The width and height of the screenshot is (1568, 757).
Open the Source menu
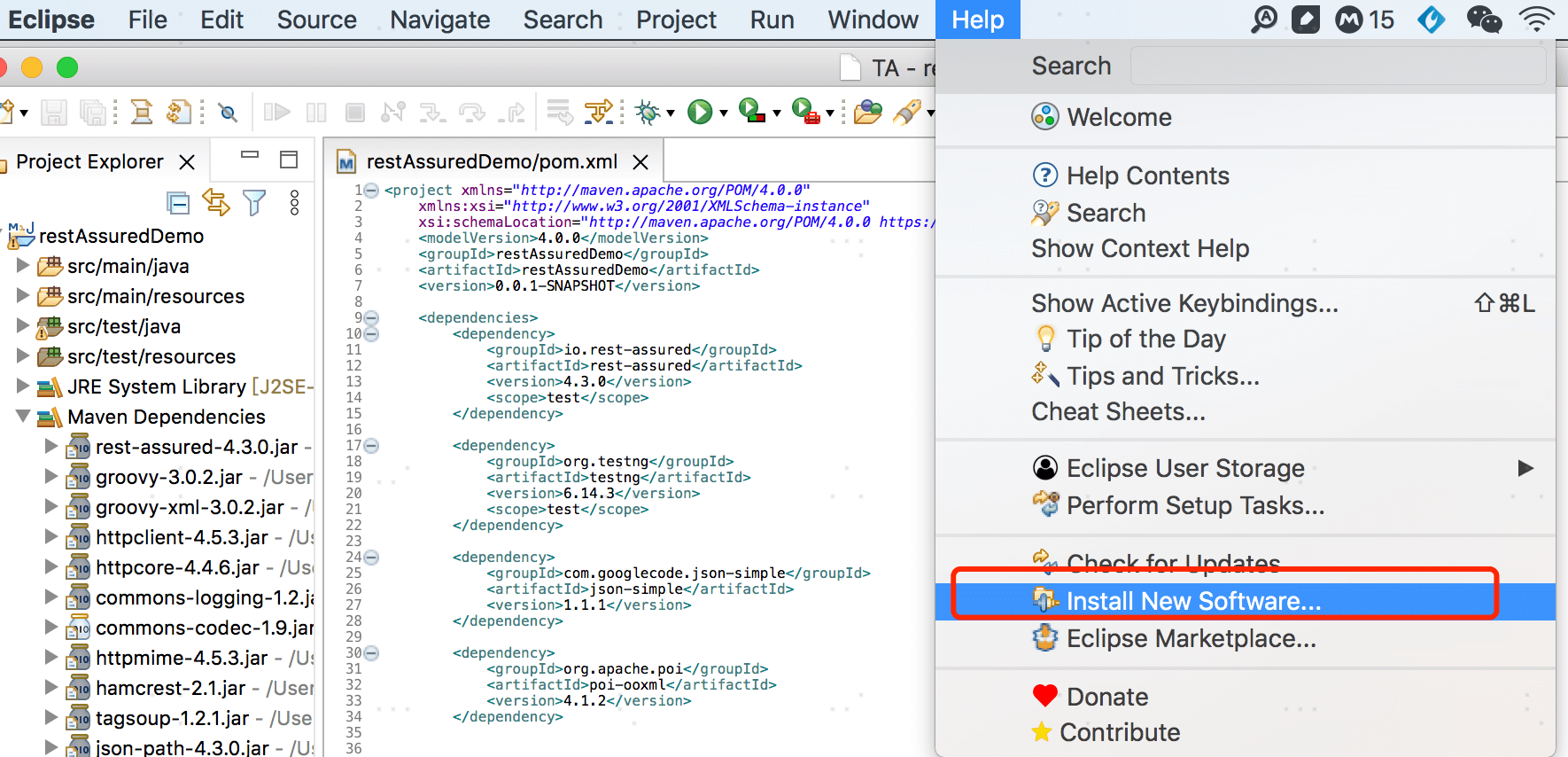tap(316, 20)
